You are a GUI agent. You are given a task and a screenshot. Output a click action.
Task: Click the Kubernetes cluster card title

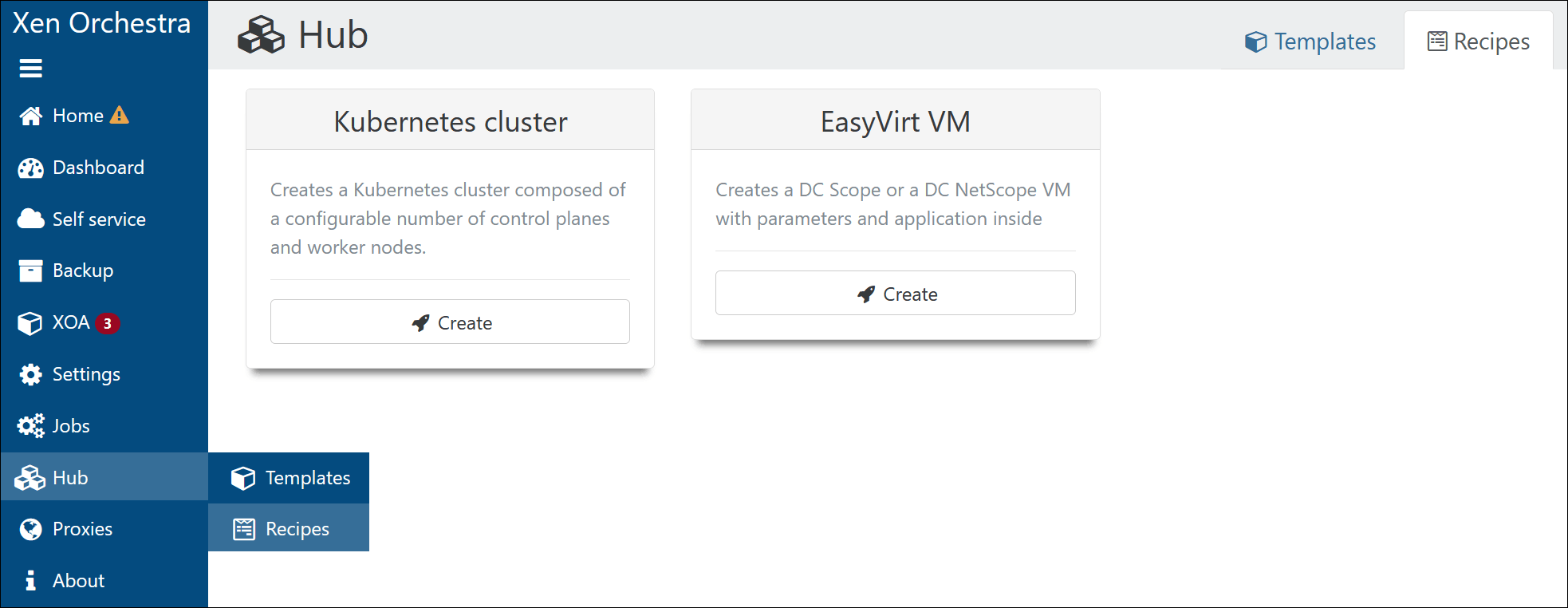click(451, 121)
